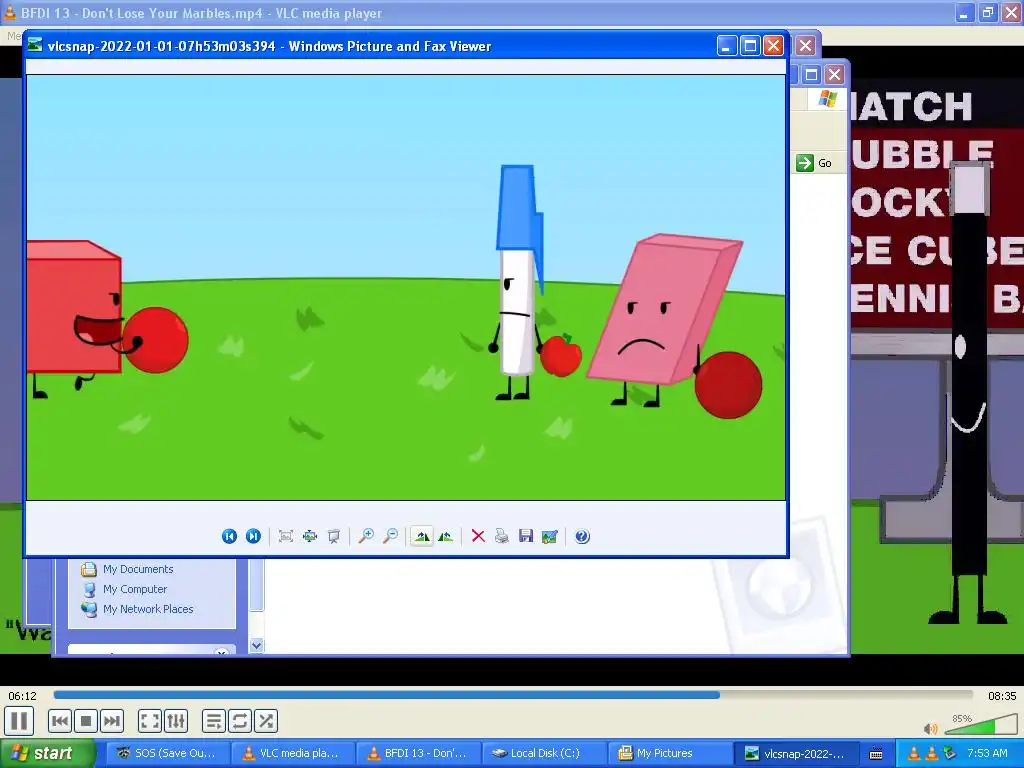Viewport: 1024px width, 768px height.
Task: Toggle VLC total time 08:35 display
Action: [1002, 696]
